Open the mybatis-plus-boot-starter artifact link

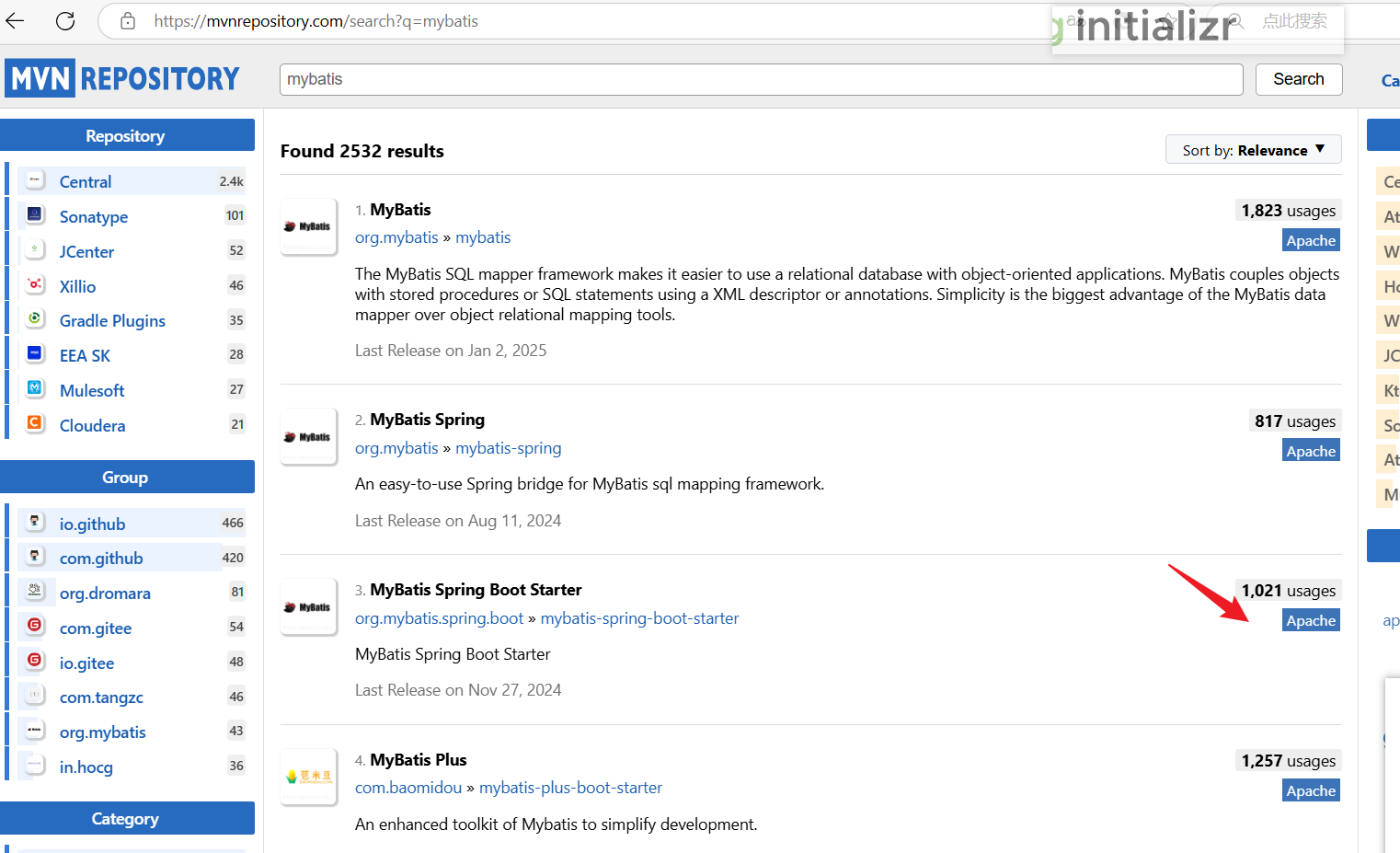(570, 788)
